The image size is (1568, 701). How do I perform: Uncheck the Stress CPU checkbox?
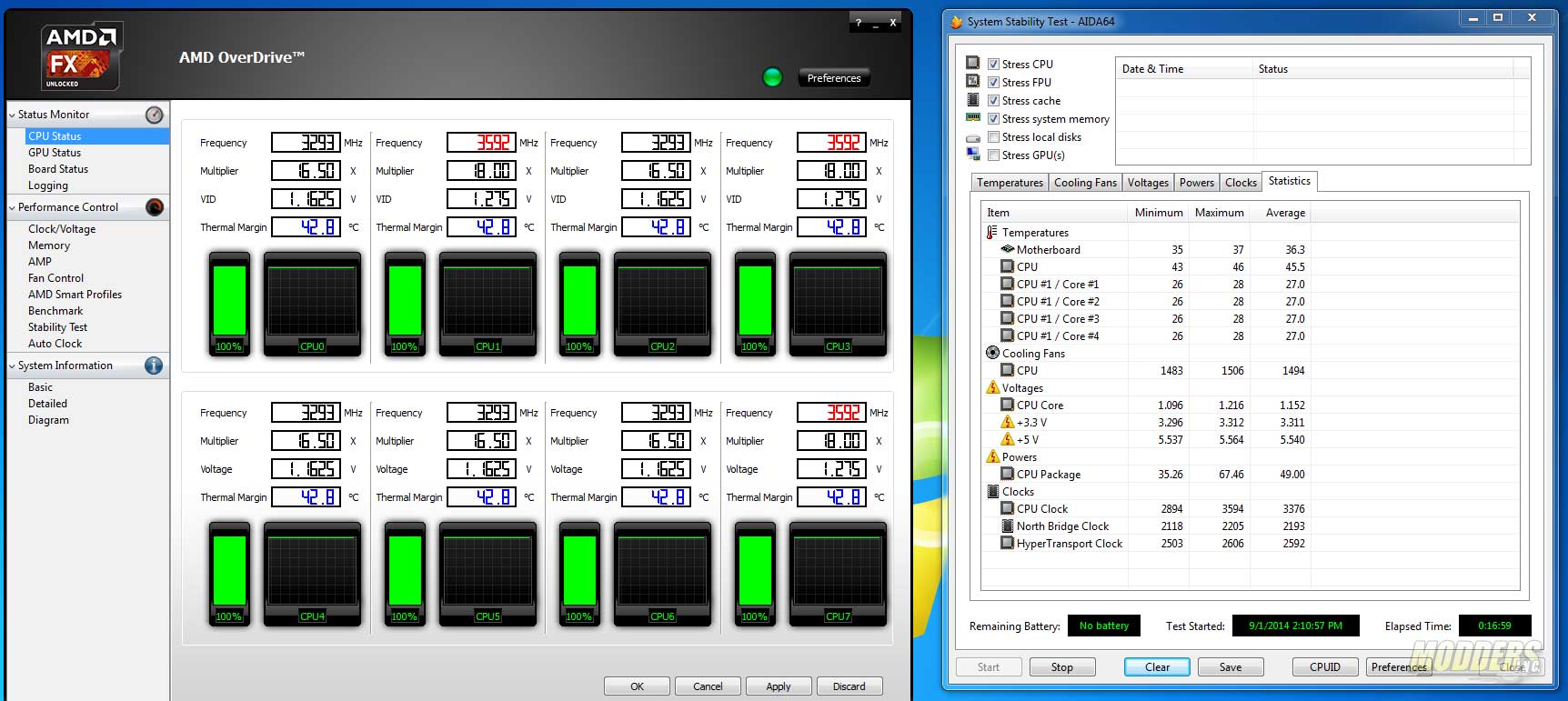[x=993, y=65]
